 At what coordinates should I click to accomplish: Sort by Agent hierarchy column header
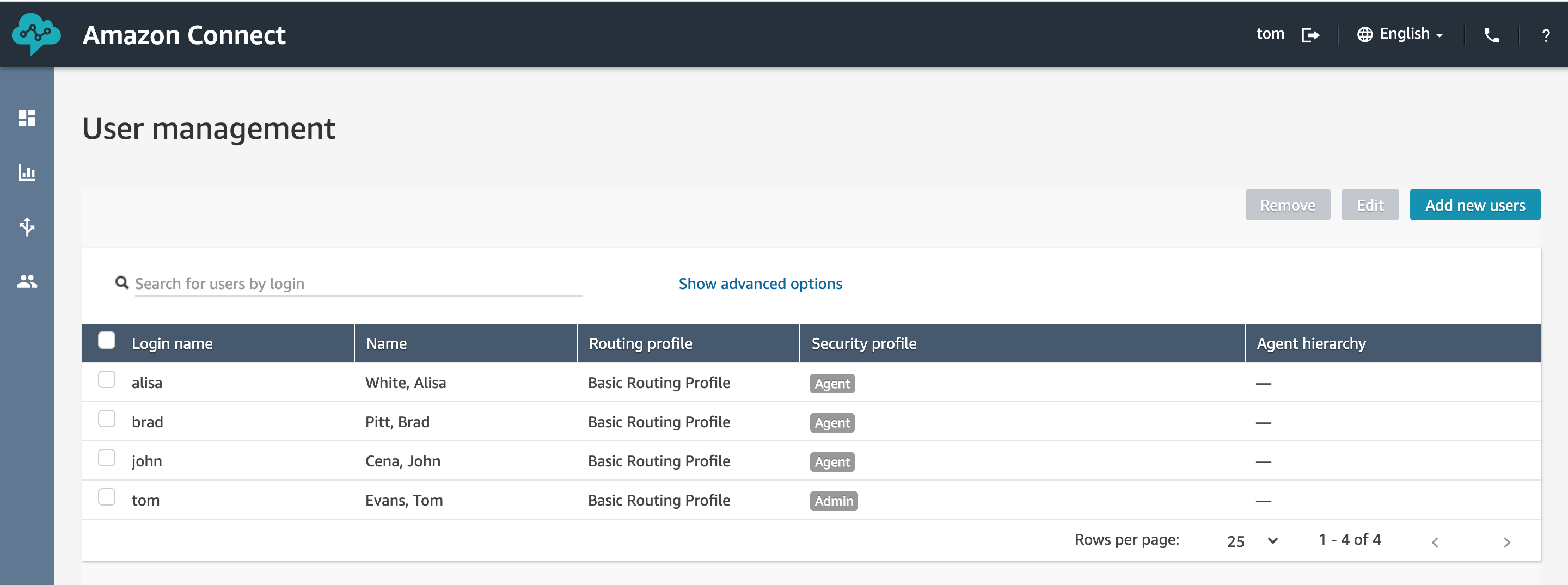tap(1311, 343)
